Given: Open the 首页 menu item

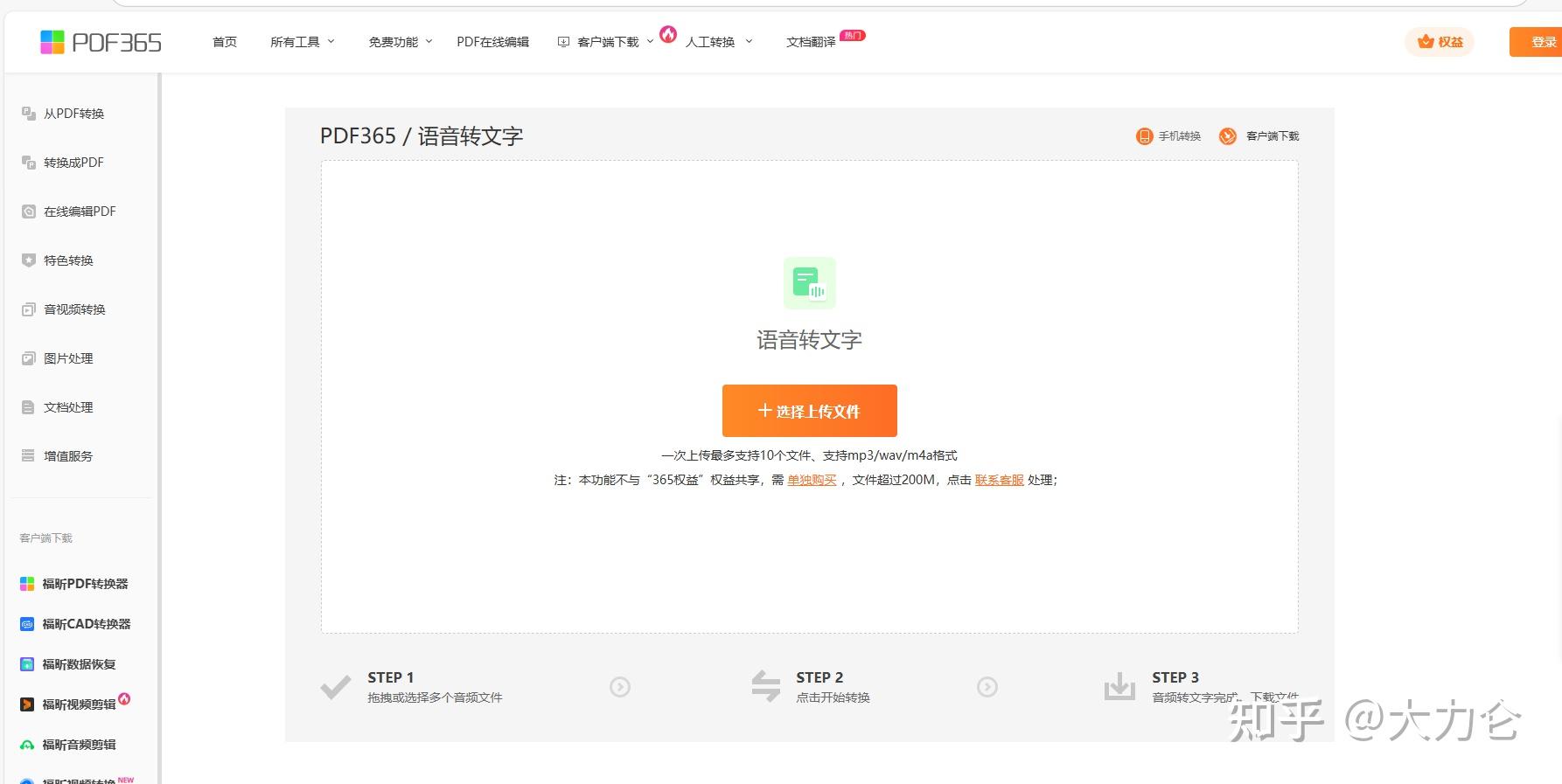Looking at the screenshot, I should pos(225,42).
